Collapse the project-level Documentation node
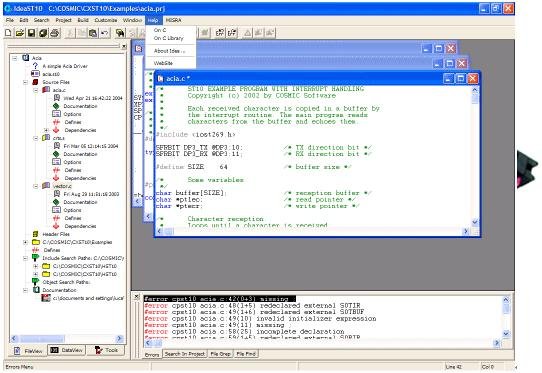 pos(25,290)
